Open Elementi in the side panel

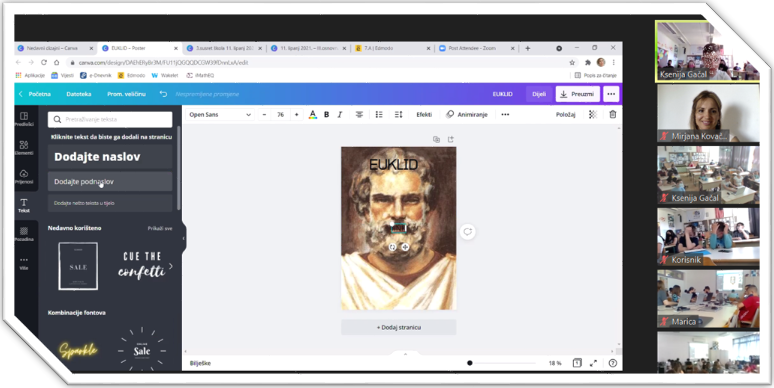pyautogui.click(x=24, y=148)
